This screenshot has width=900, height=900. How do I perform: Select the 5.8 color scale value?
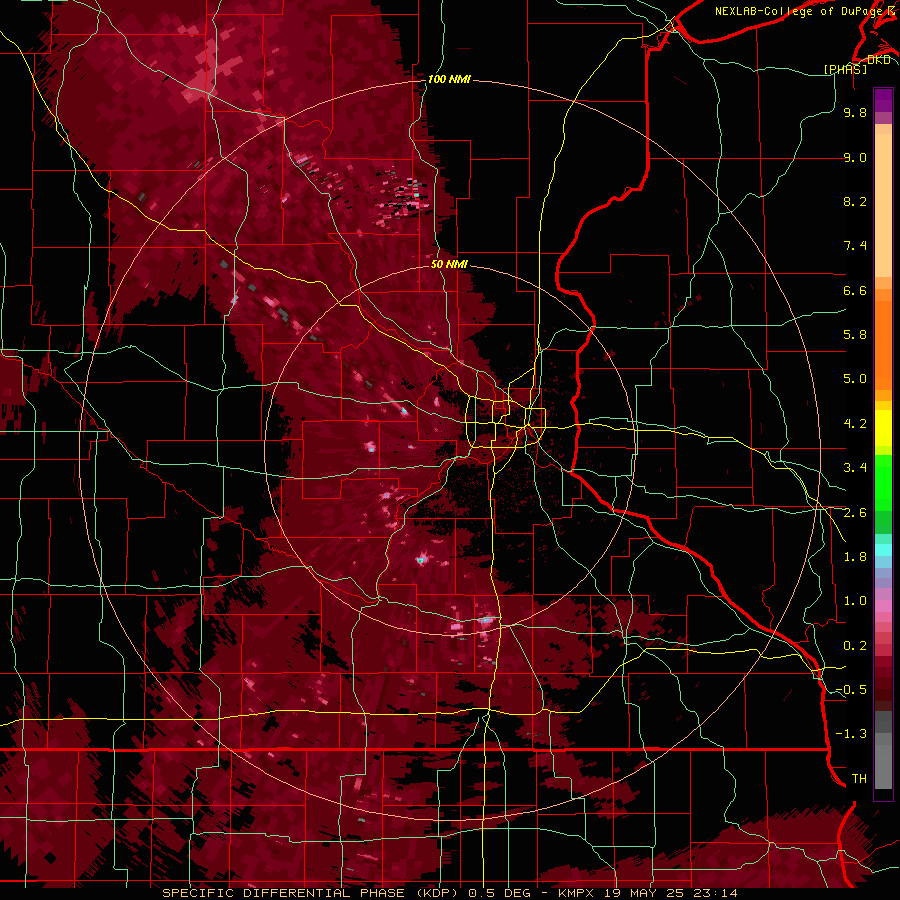pyautogui.click(x=855, y=335)
